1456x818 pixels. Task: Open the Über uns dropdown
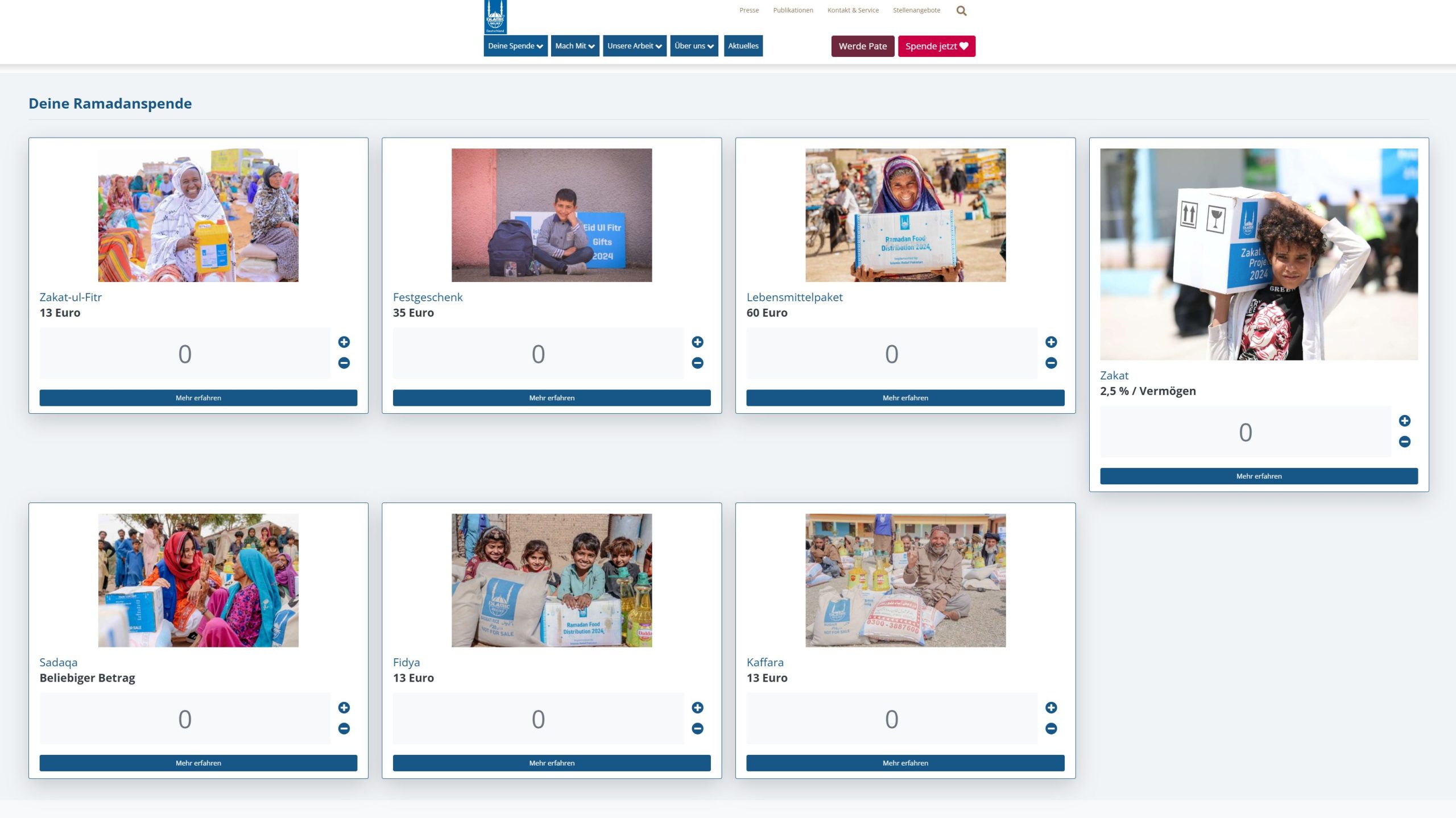pos(693,46)
